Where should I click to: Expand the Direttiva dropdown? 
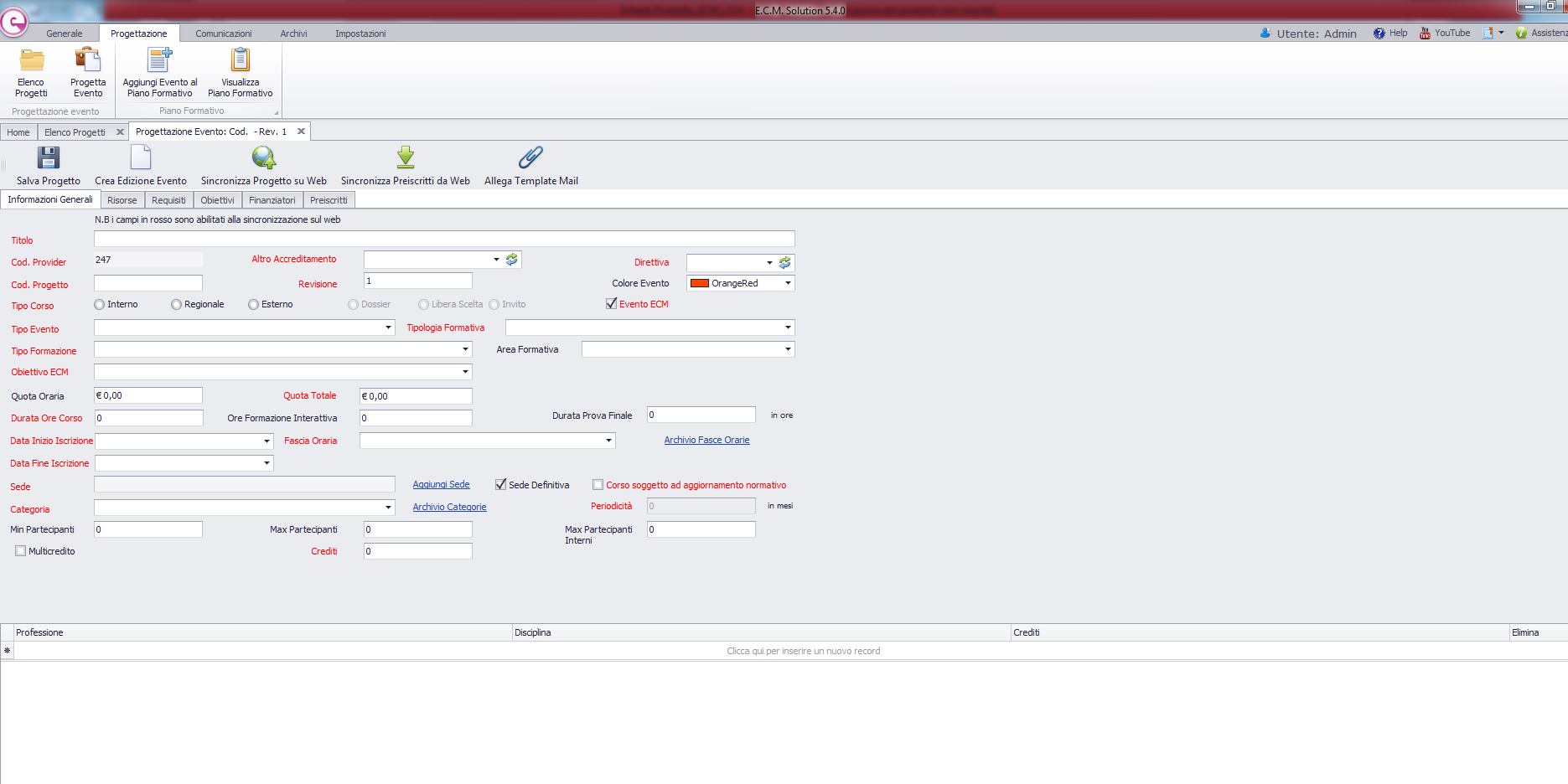coord(769,263)
